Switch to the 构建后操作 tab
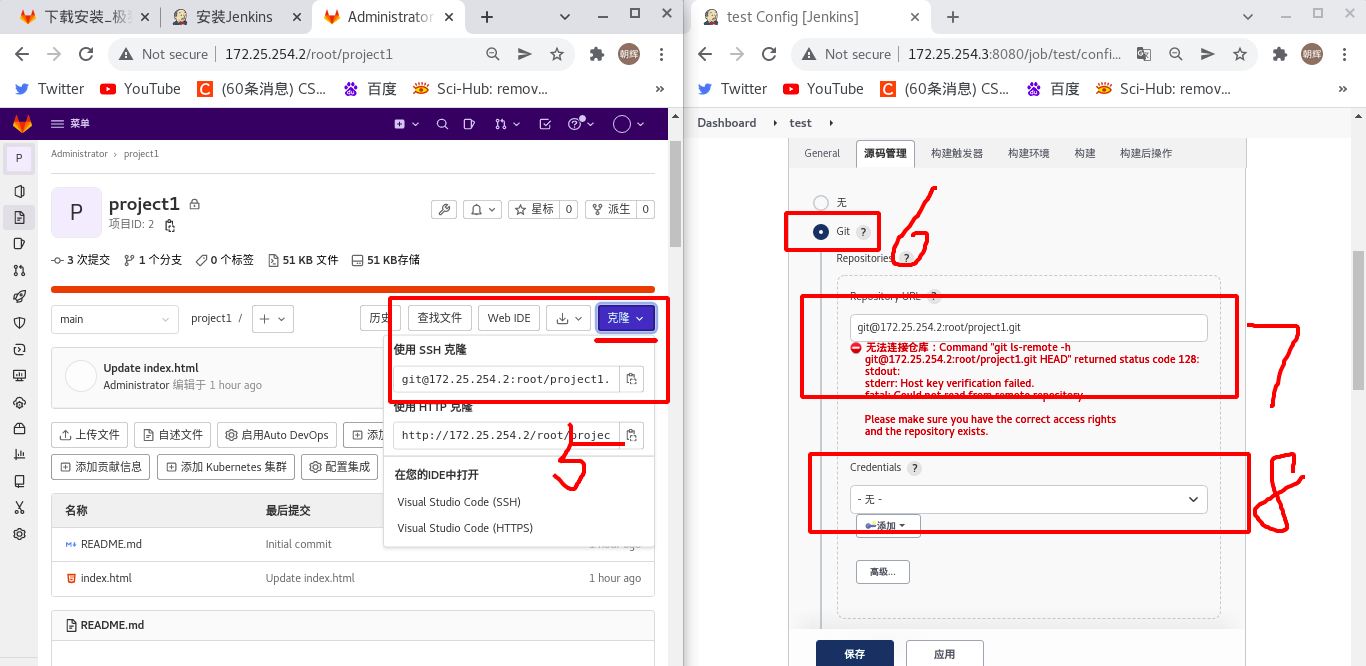 [1146, 153]
